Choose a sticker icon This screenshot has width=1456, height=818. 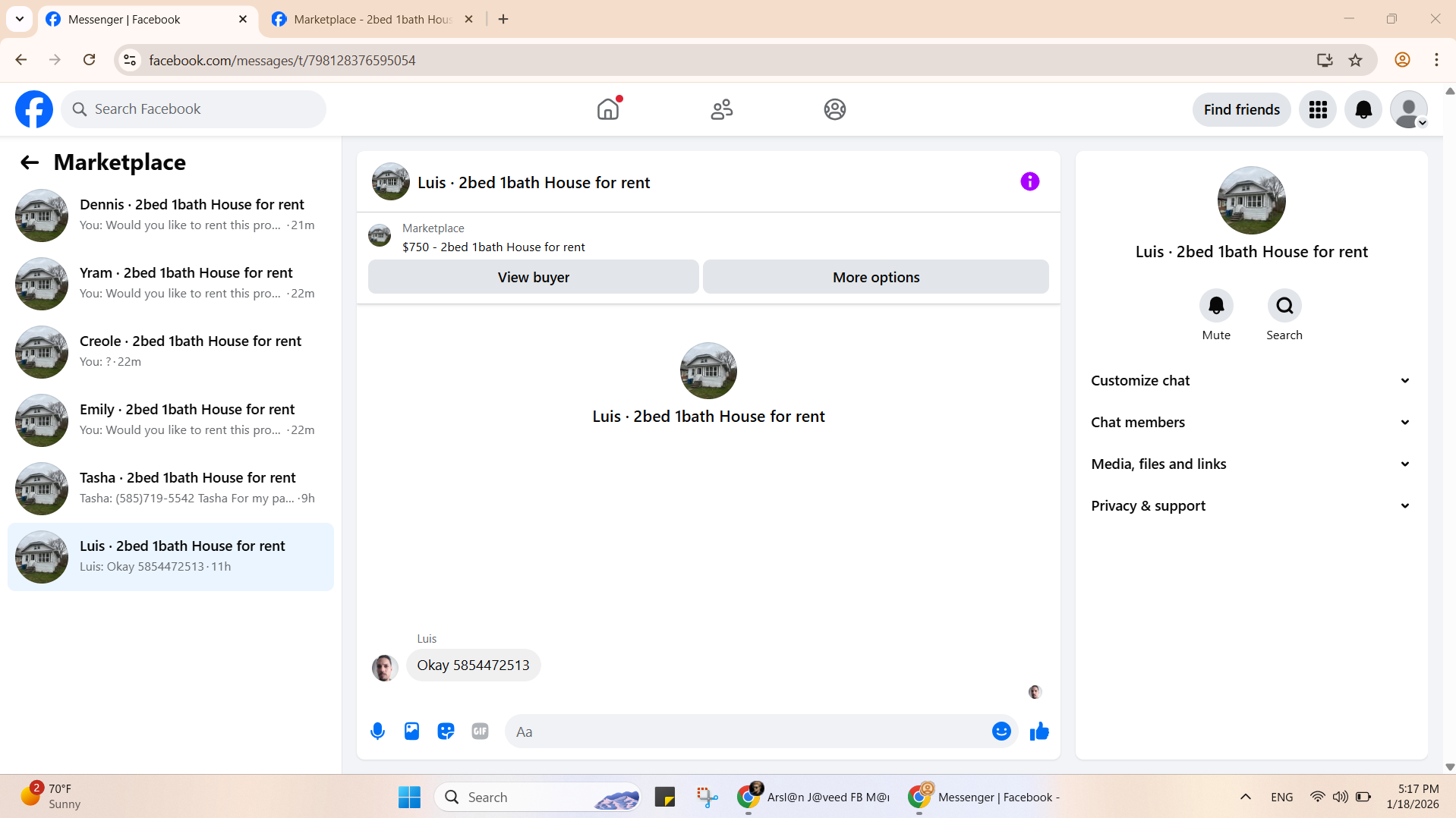(446, 731)
